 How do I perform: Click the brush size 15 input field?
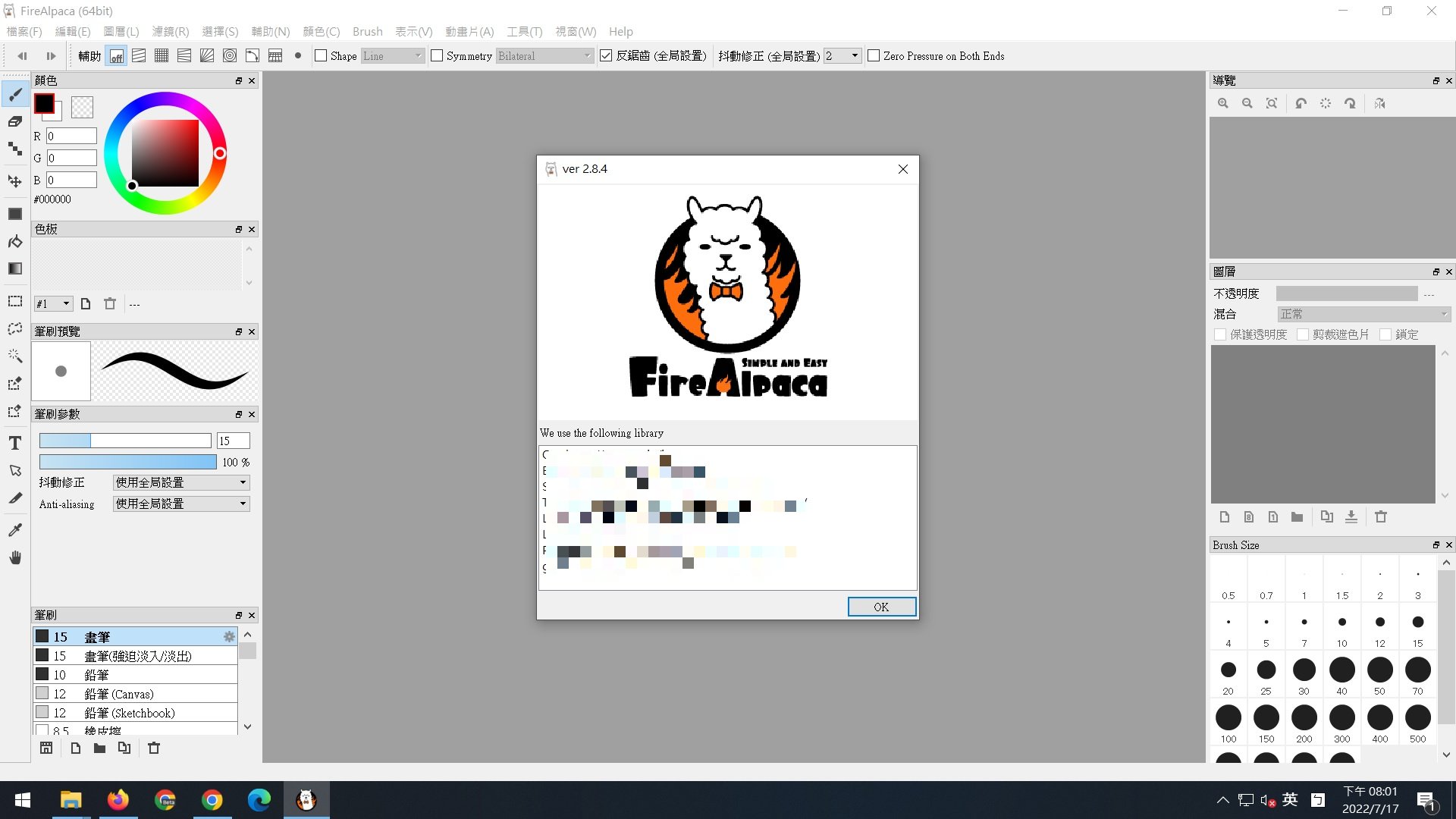coord(233,441)
